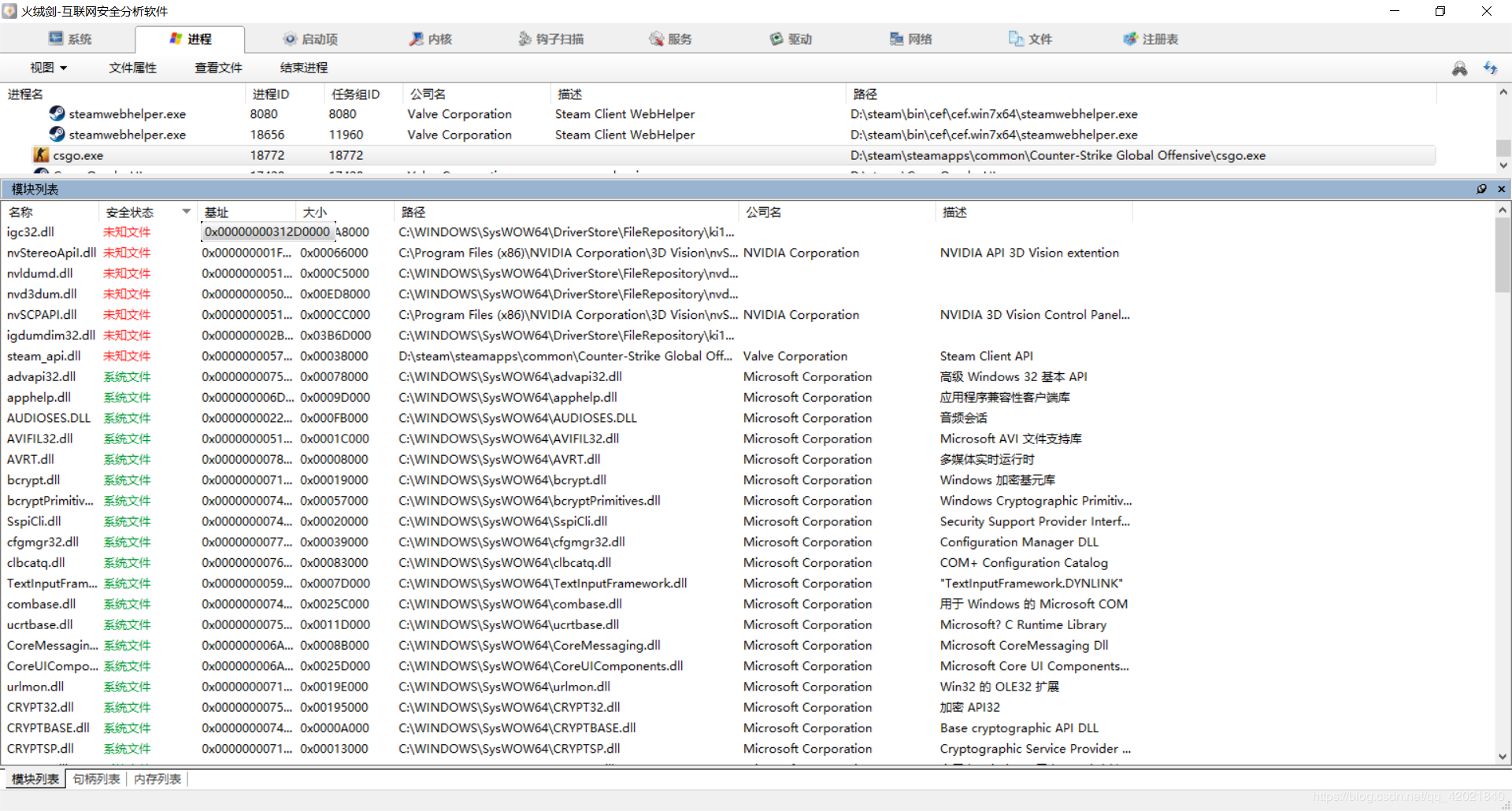This screenshot has width=1512, height=811.
Task: Click the 文件属性 toolbar button
Action: point(132,68)
